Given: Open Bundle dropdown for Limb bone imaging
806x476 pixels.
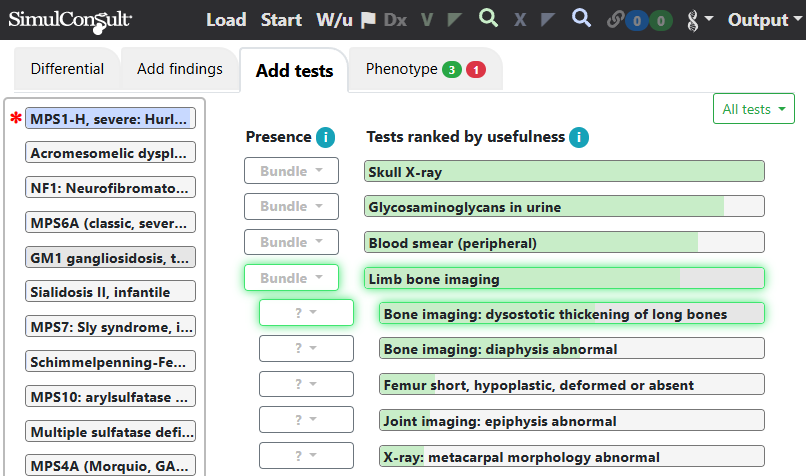Looking at the screenshot, I should click(x=291, y=278).
